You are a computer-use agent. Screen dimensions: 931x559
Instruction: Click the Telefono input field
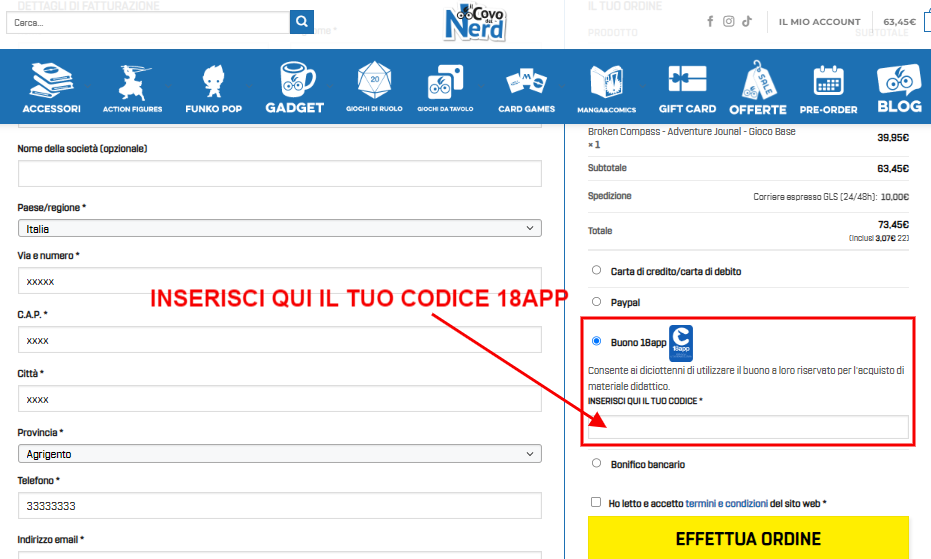[x=280, y=506]
